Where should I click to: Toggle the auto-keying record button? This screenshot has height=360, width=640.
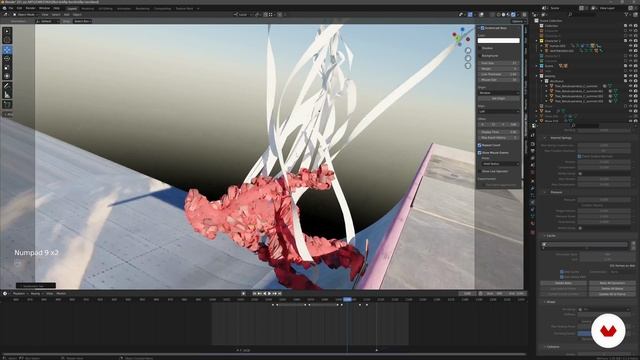tap(243, 293)
